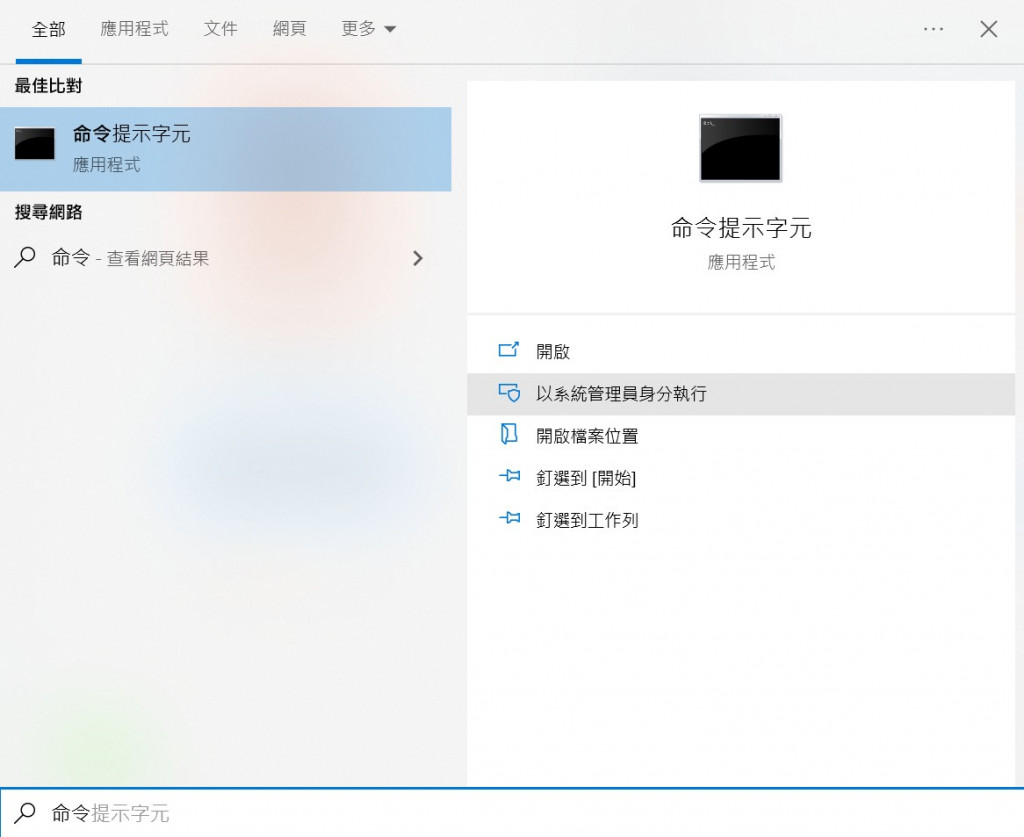The image size is (1024, 837).
Task: Click search magnifier icon in search box
Action: click(25, 813)
